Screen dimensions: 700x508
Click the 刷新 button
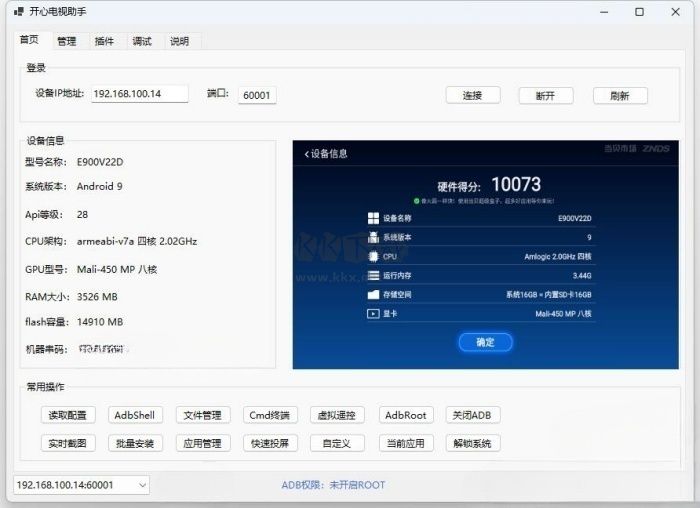620,96
